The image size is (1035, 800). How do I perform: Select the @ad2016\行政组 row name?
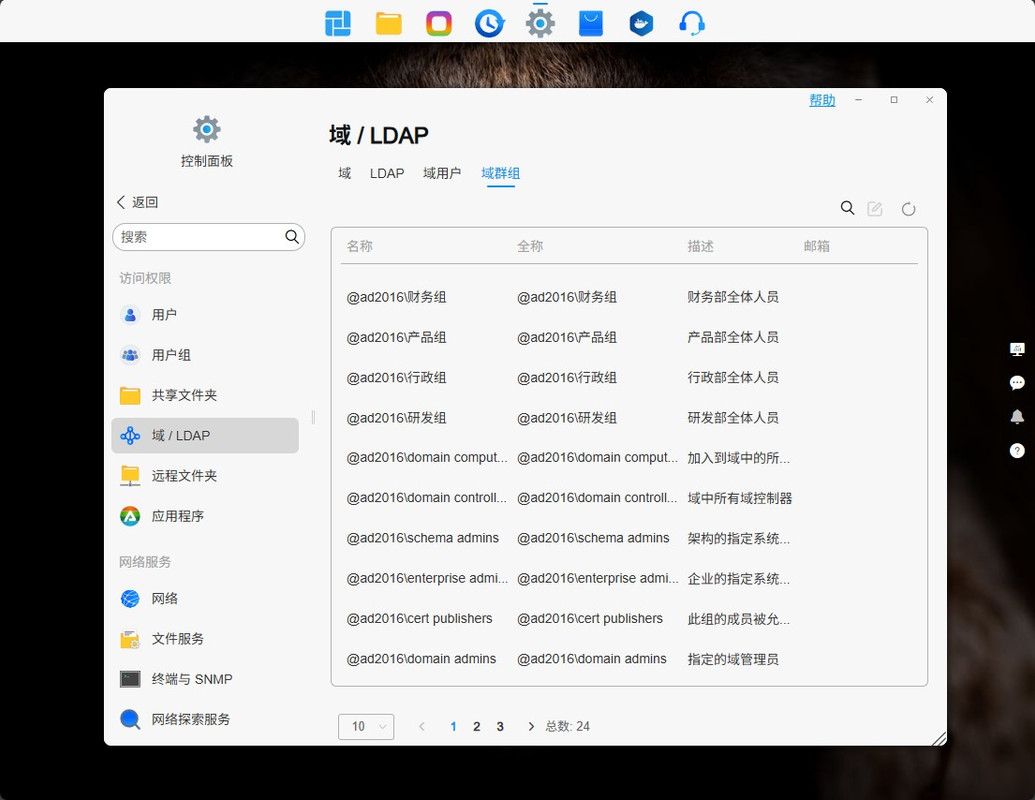(396, 378)
